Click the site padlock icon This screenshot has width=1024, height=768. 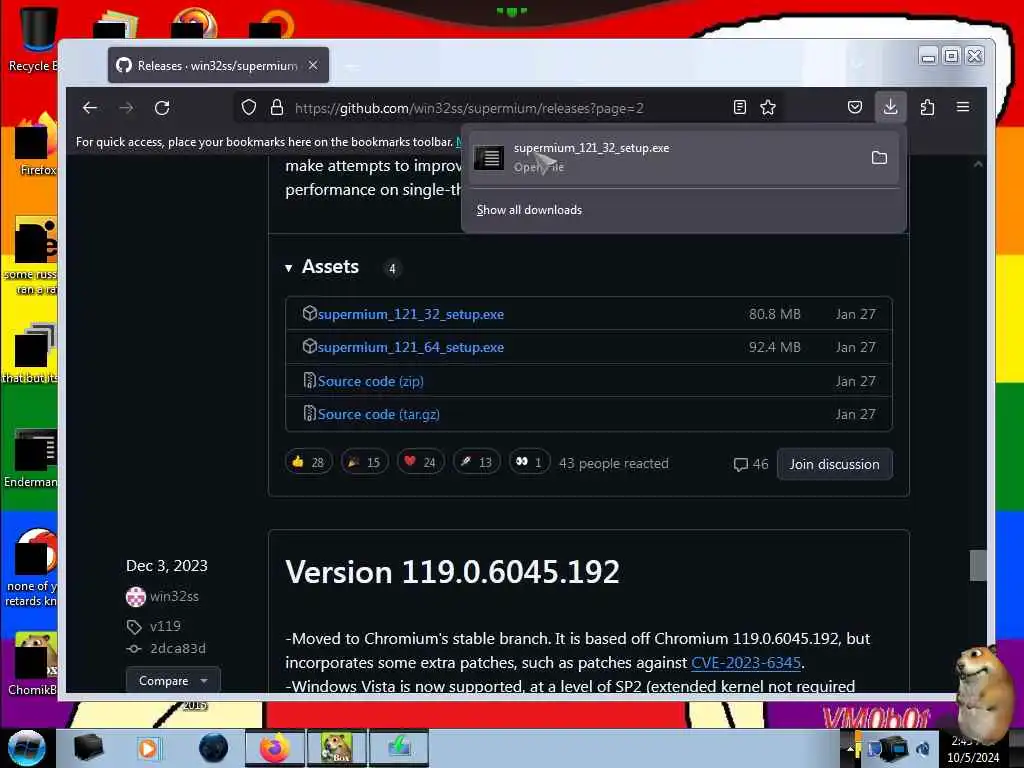click(x=277, y=108)
